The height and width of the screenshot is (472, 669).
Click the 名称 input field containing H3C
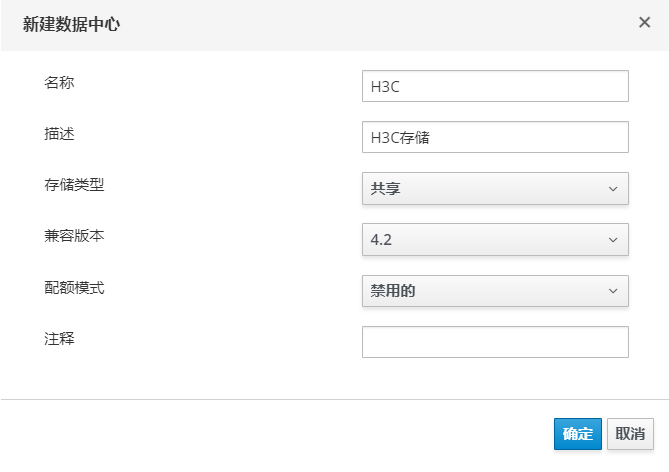[x=495, y=86]
